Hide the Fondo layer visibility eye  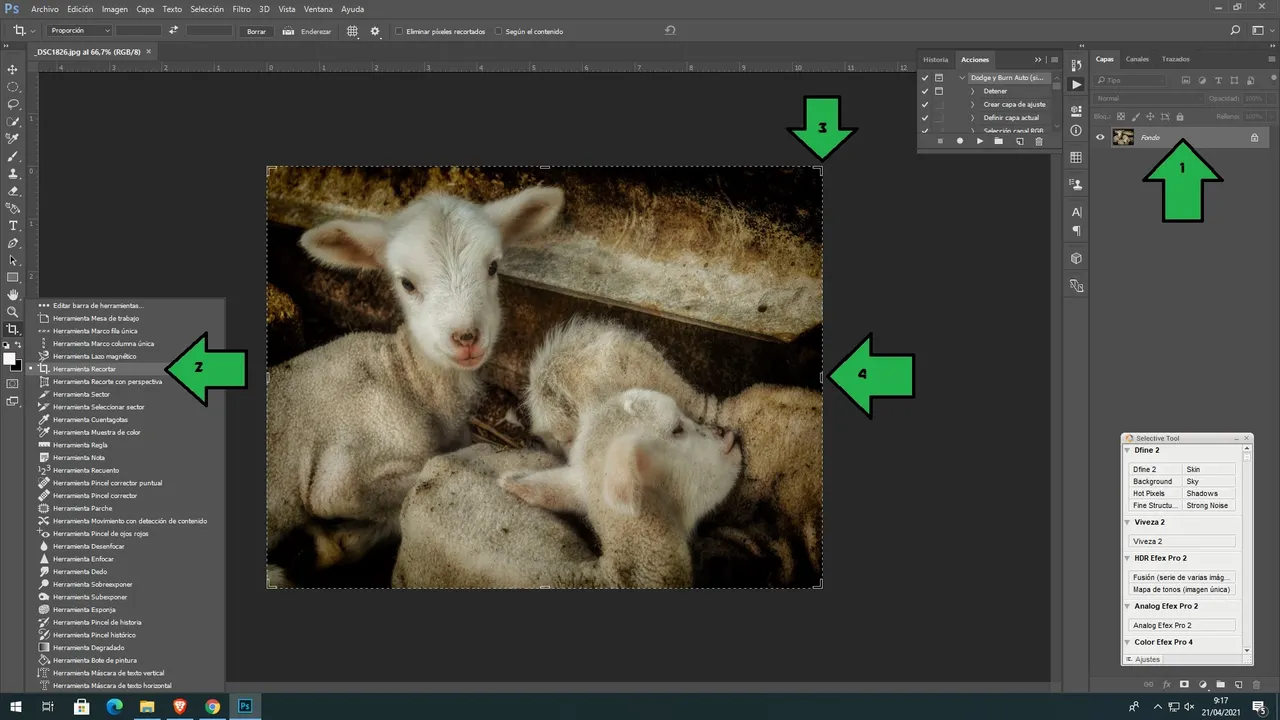tap(1100, 137)
